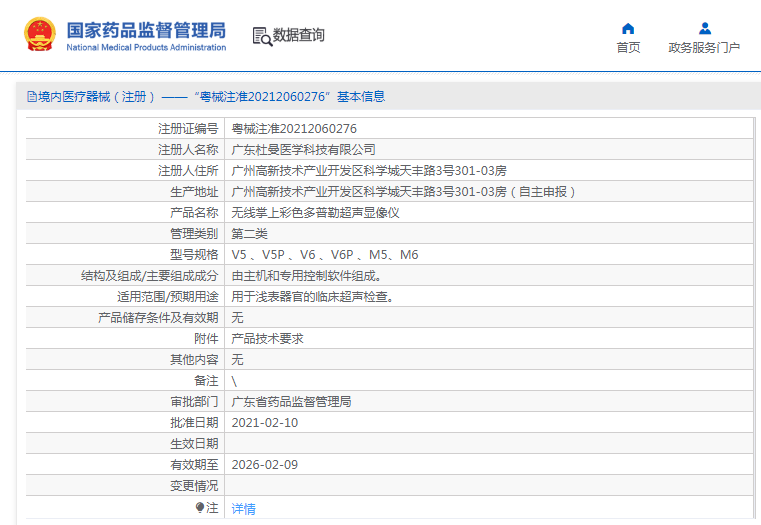Open the 详情 link
The image size is (761, 525).
(244, 509)
